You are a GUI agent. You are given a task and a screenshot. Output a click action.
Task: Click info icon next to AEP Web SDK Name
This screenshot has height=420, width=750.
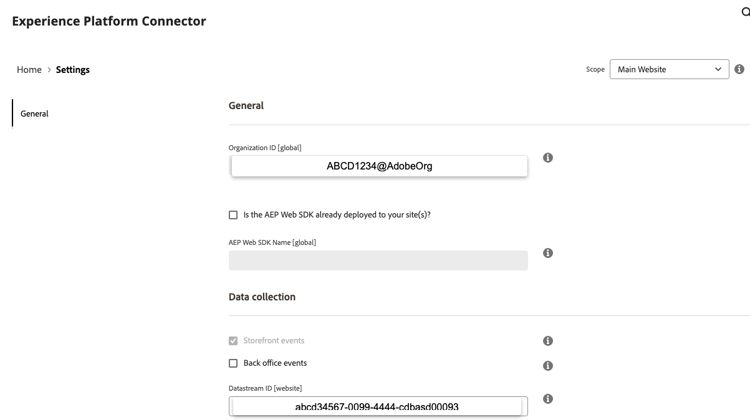tap(548, 253)
